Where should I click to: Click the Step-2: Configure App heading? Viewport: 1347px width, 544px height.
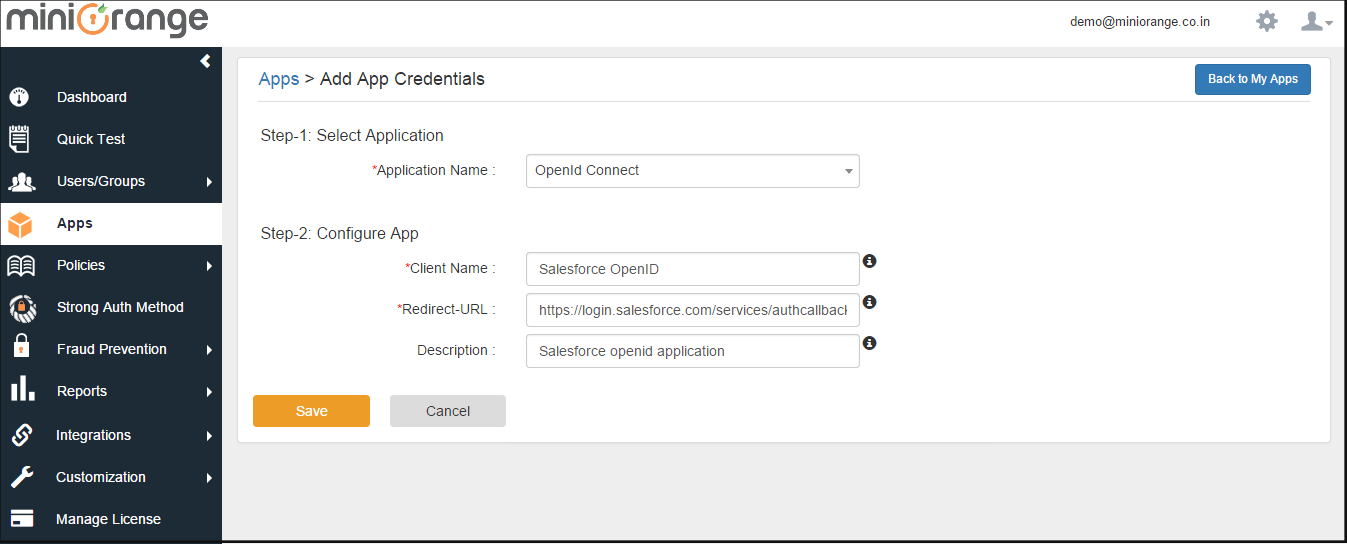[x=339, y=233]
